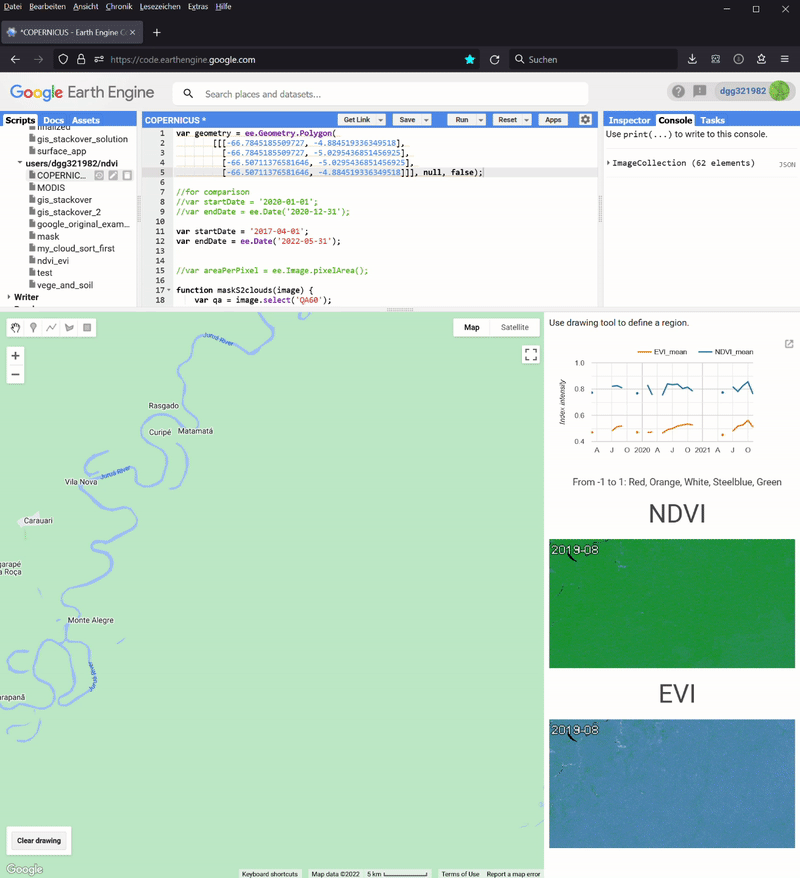
Task: Pop out the chart in new tab
Action: [789, 344]
